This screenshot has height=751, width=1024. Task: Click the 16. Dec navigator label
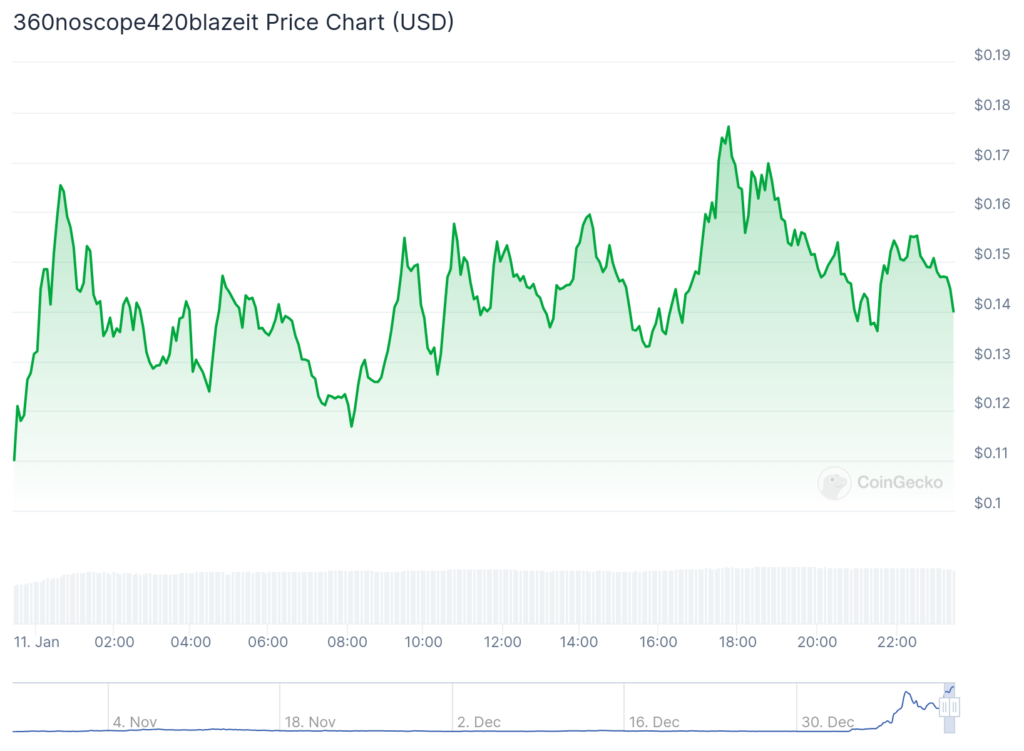(x=654, y=722)
